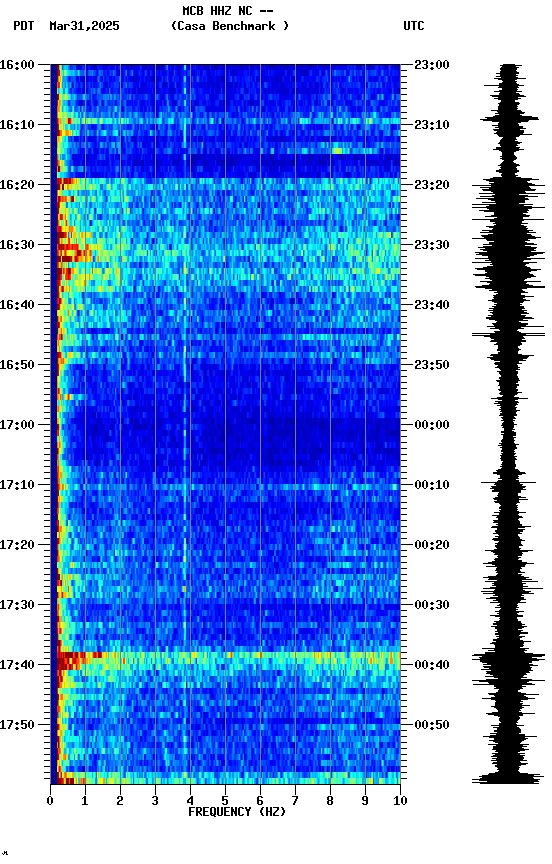Select the 16:40 PDT time label
Image resolution: width=552 pixels, height=864 pixels.
tap(17, 305)
